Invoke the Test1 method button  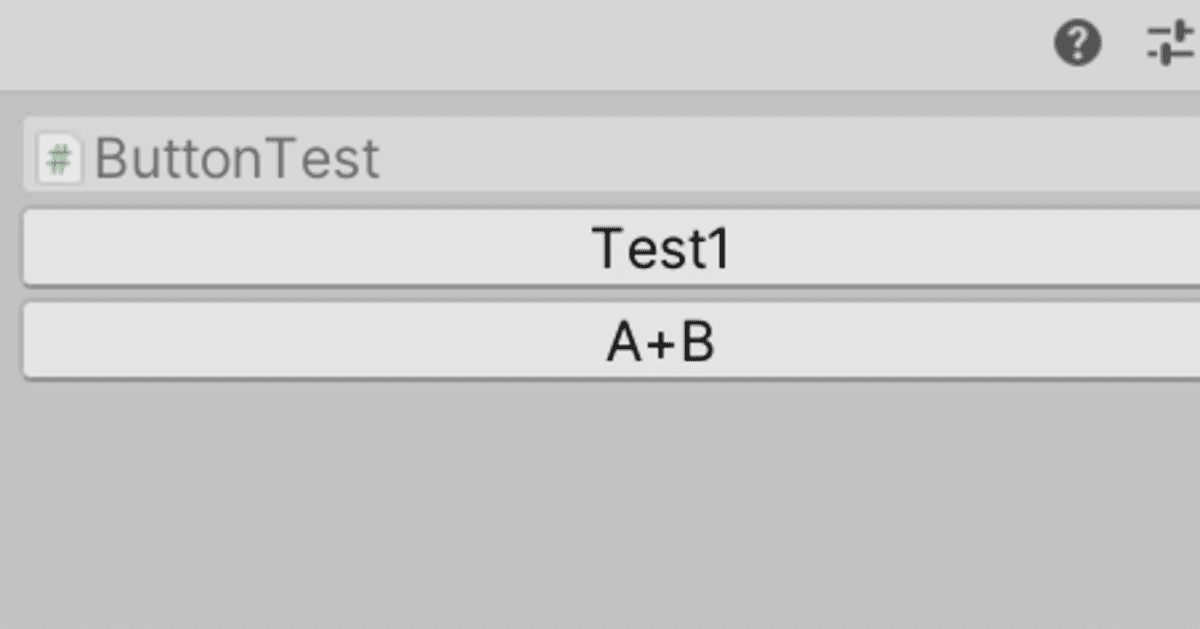[x=611, y=247]
